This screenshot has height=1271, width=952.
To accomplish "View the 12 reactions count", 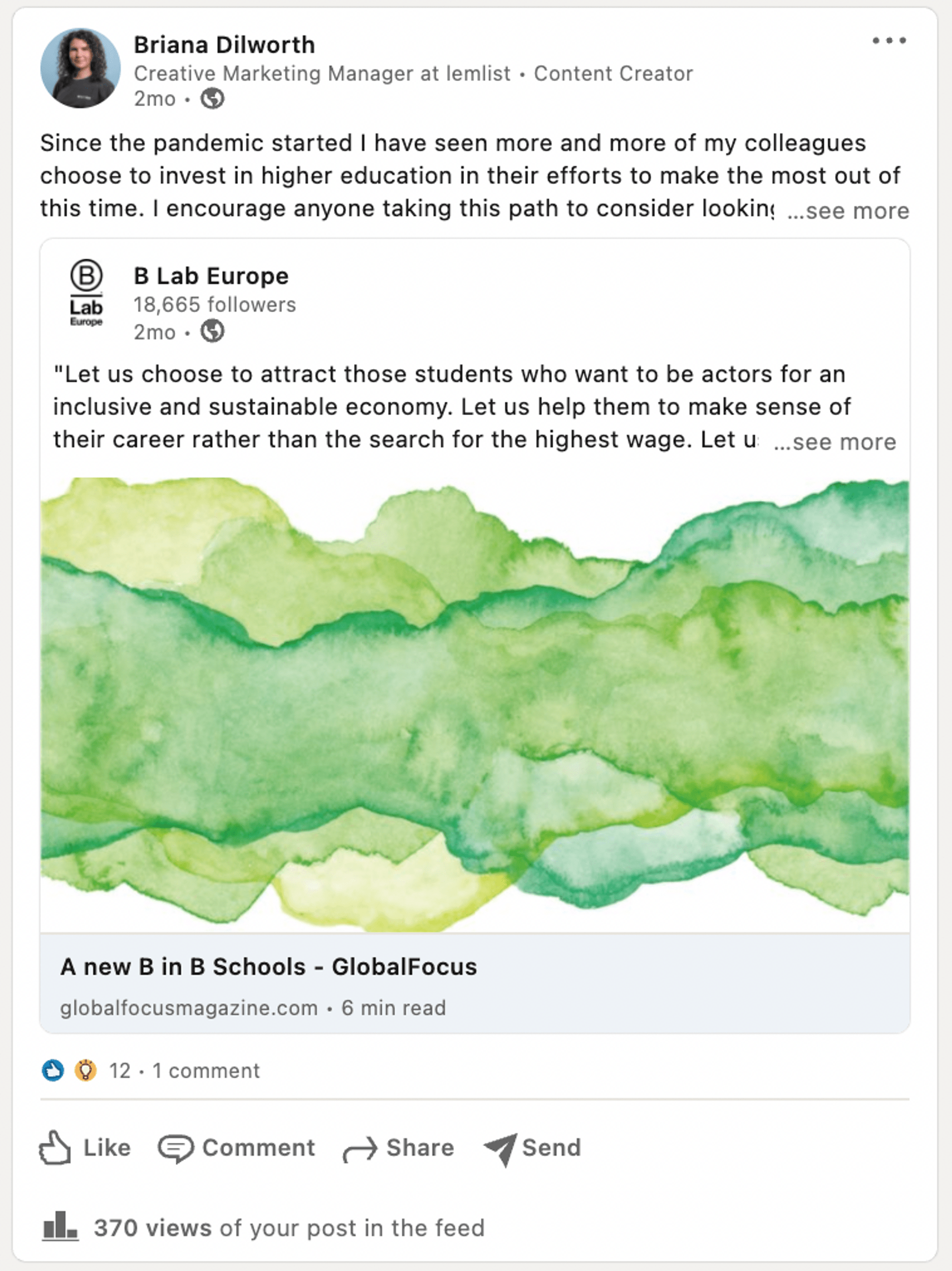I will tap(120, 1071).
